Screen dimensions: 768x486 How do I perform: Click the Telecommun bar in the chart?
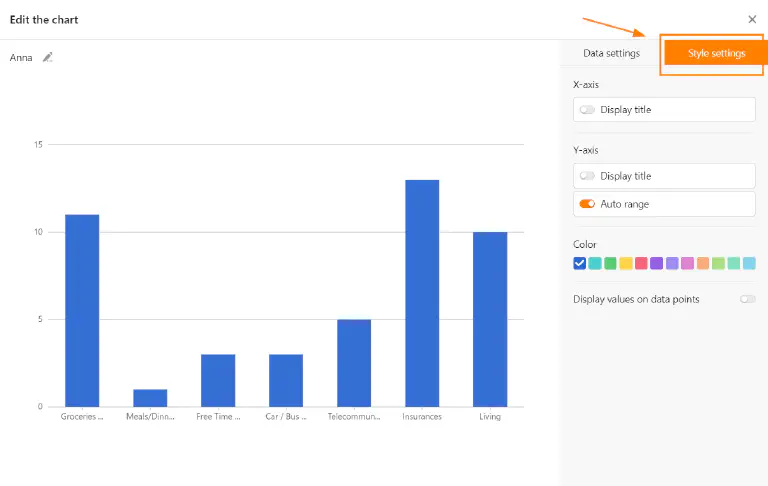[354, 363]
